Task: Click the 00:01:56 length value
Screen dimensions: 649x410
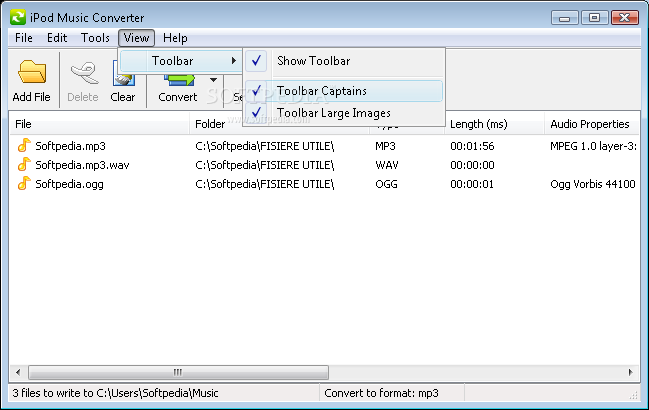Action: (472, 146)
